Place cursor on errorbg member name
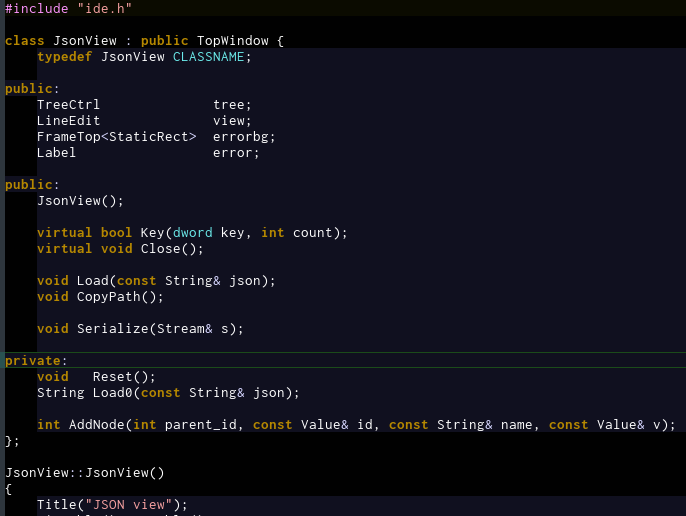 (244, 137)
